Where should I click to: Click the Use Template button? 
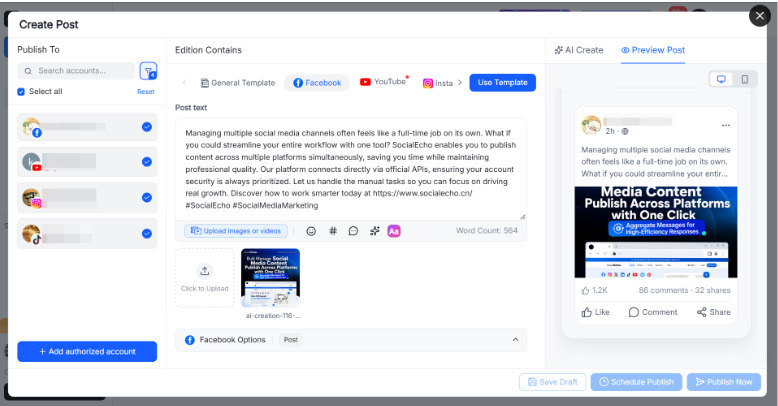(503, 82)
